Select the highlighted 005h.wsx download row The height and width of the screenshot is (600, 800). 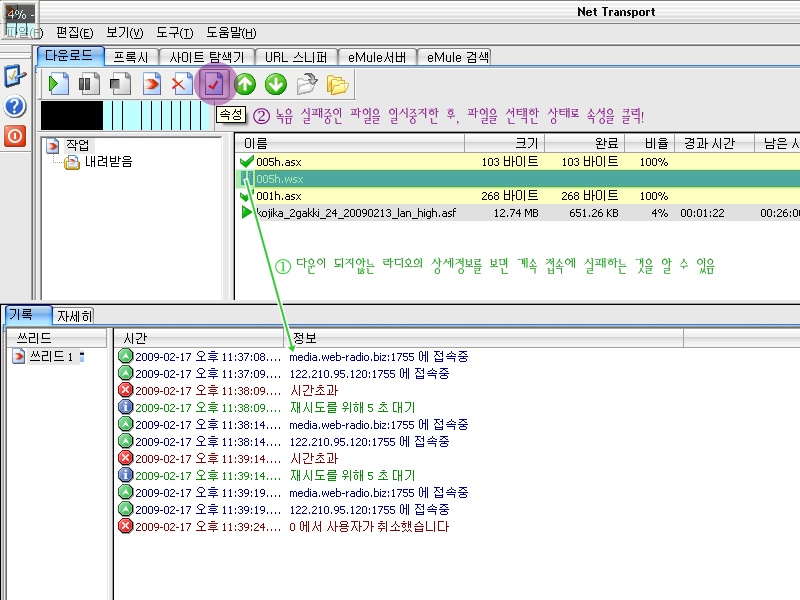(x=518, y=179)
